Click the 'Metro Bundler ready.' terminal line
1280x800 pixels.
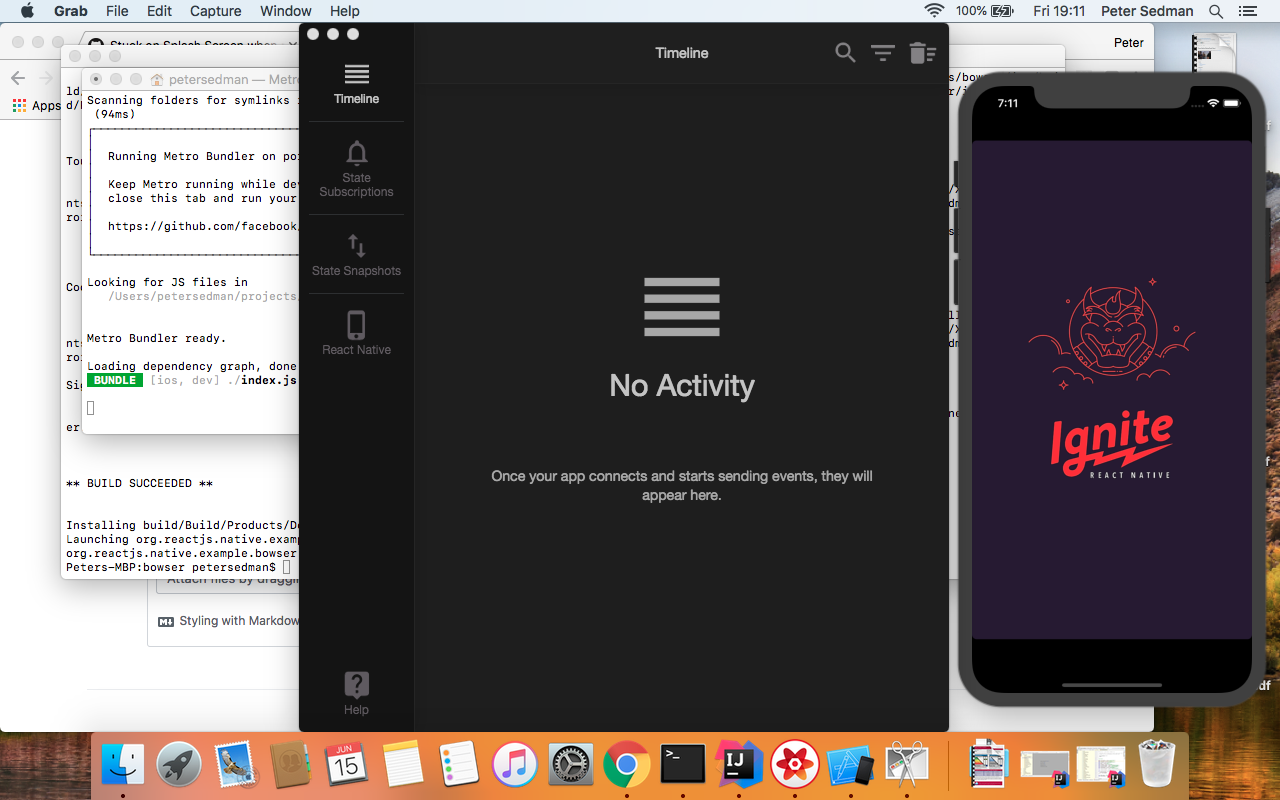(157, 338)
